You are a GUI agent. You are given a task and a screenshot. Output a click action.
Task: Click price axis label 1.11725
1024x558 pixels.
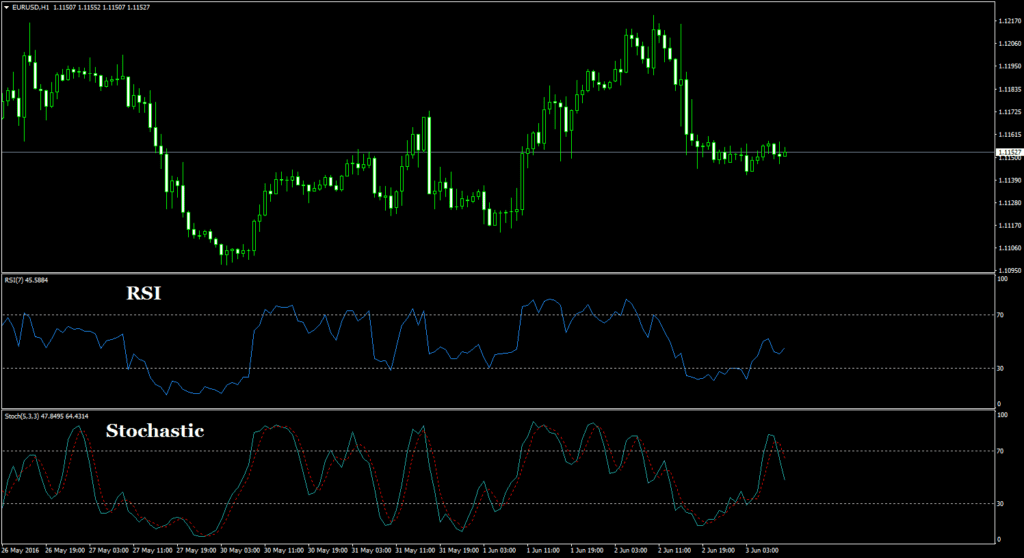point(1010,112)
